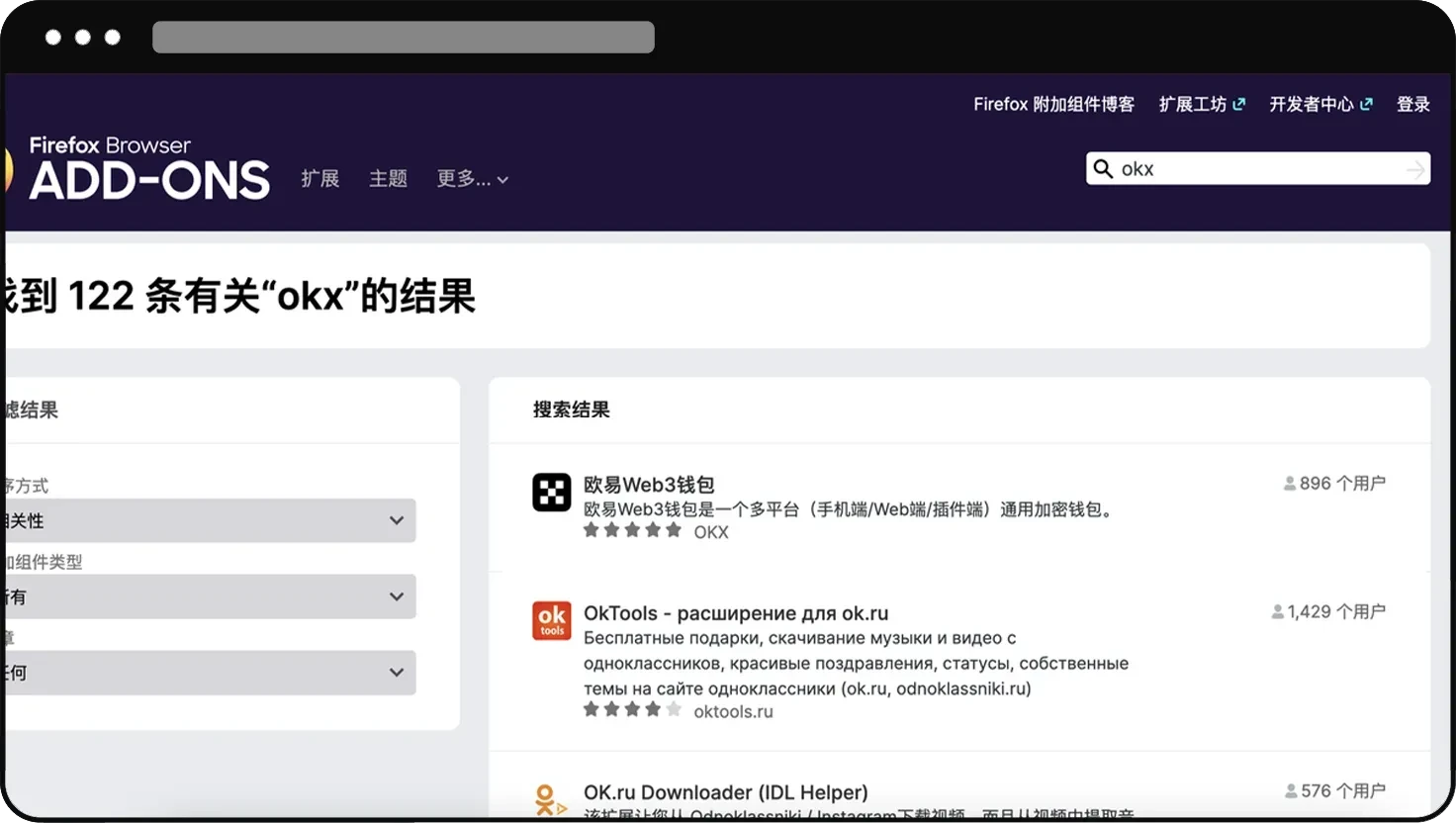Viewport: 1456px width, 823px height.
Task: Click the okx search input field
Action: point(1259,169)
